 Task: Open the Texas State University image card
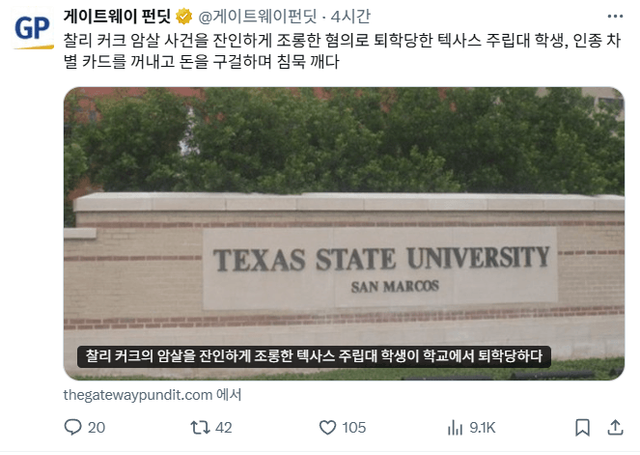[344, 233]
